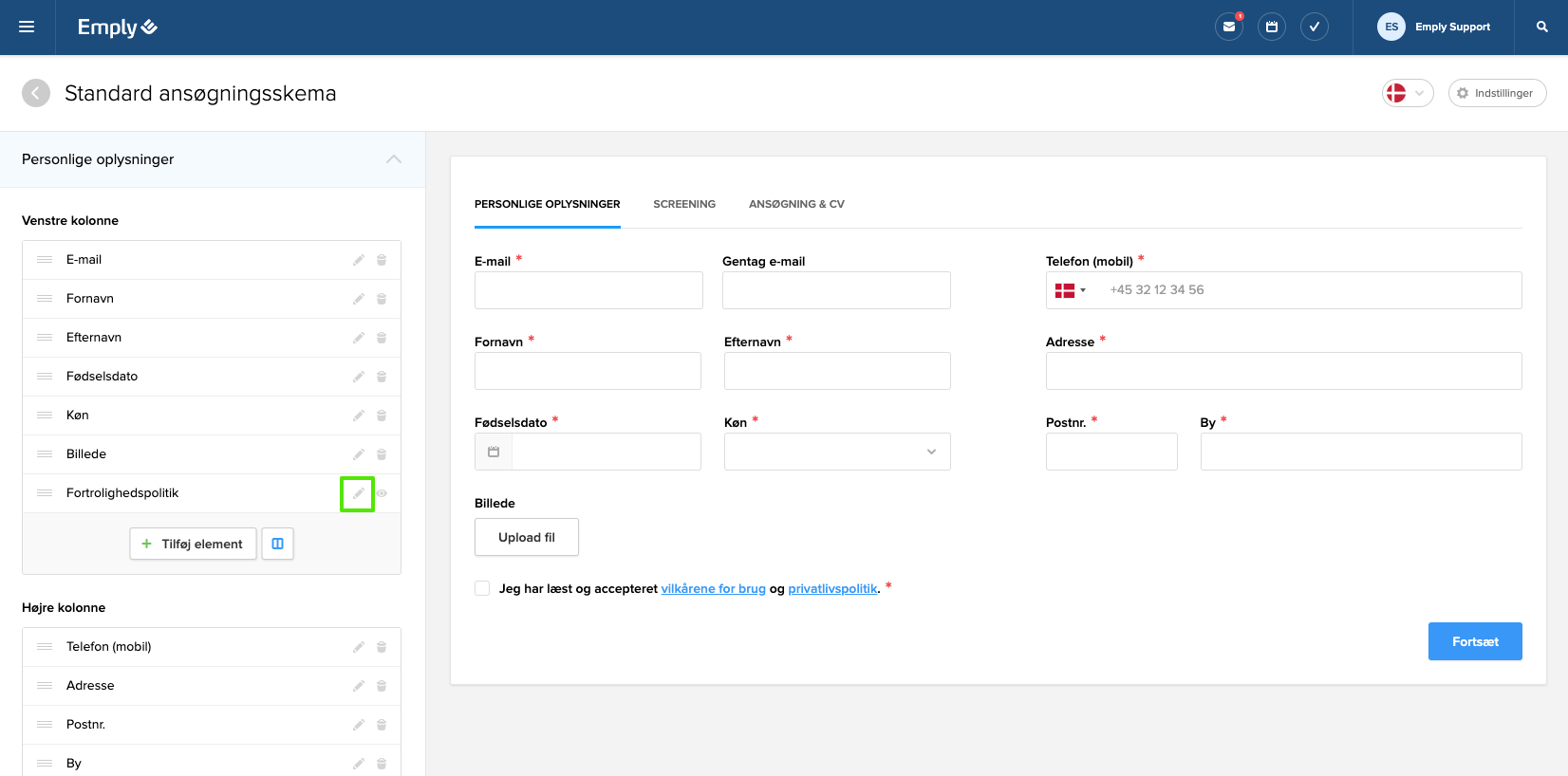The image size is (1568, 776).
Task: Check the terms and privacy acceptance box
Action: pos(482,588)
